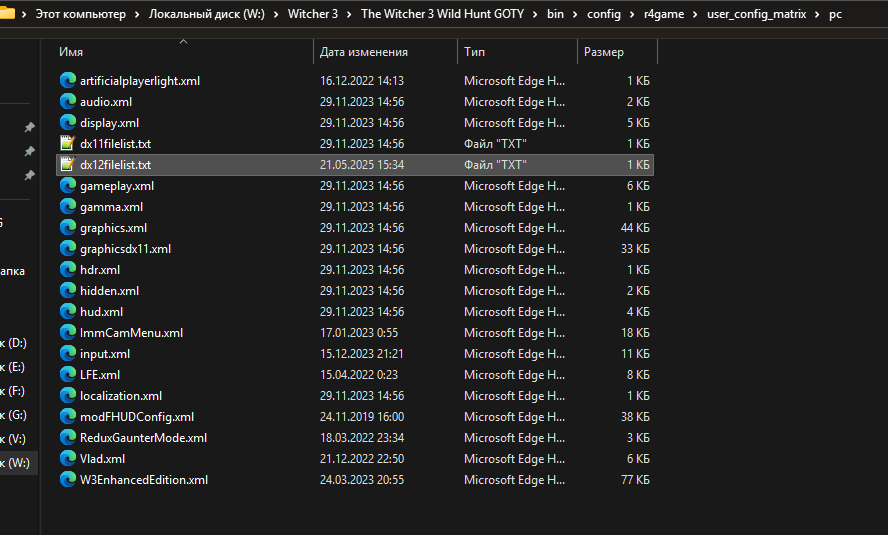Select the gameplay.xml file icon
888x535 pixels.
pos(68,185)
